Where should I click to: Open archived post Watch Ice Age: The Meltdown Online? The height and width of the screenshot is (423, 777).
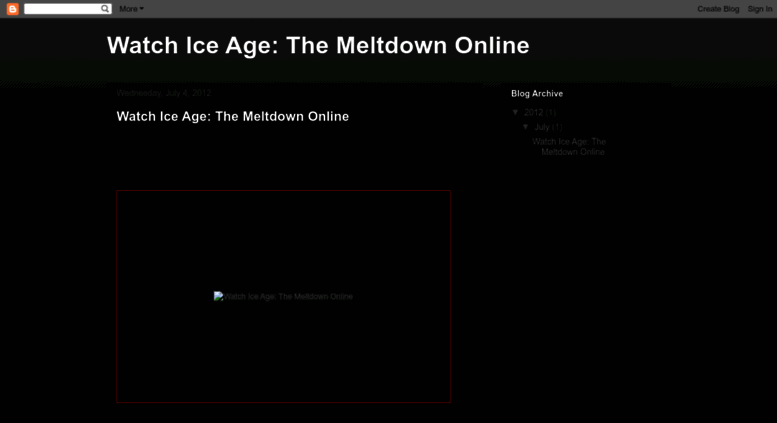569,147
